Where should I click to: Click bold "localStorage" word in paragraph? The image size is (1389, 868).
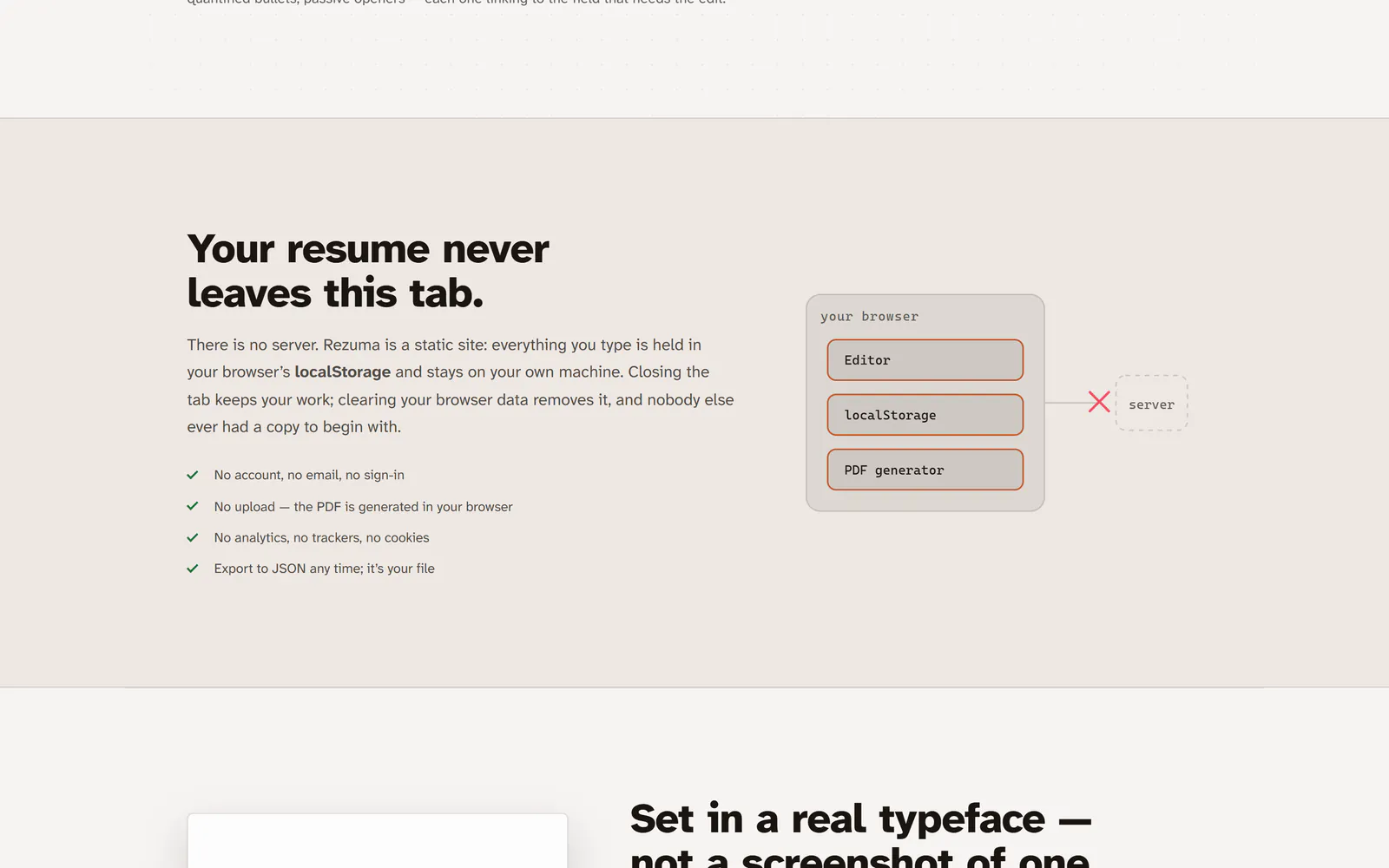point(342,372)
